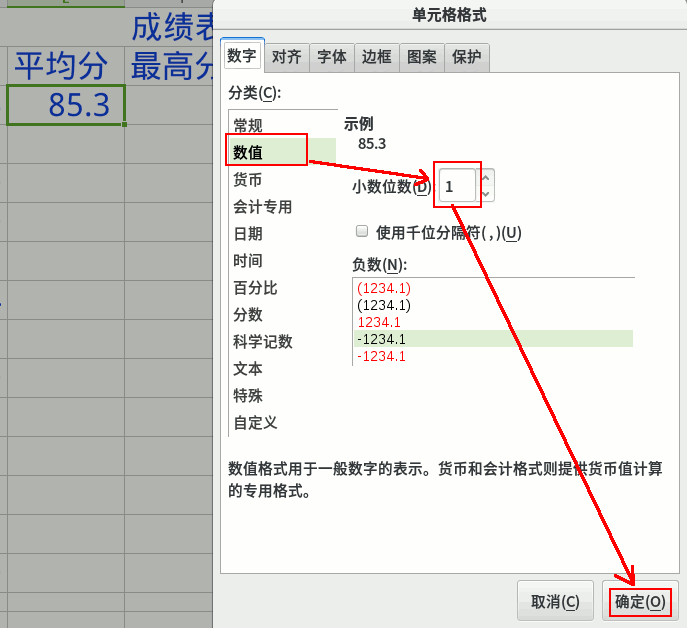Screen dimensions: 687x628
Task: Choose 常规 in the category list
Action: (x=248, y=125)
